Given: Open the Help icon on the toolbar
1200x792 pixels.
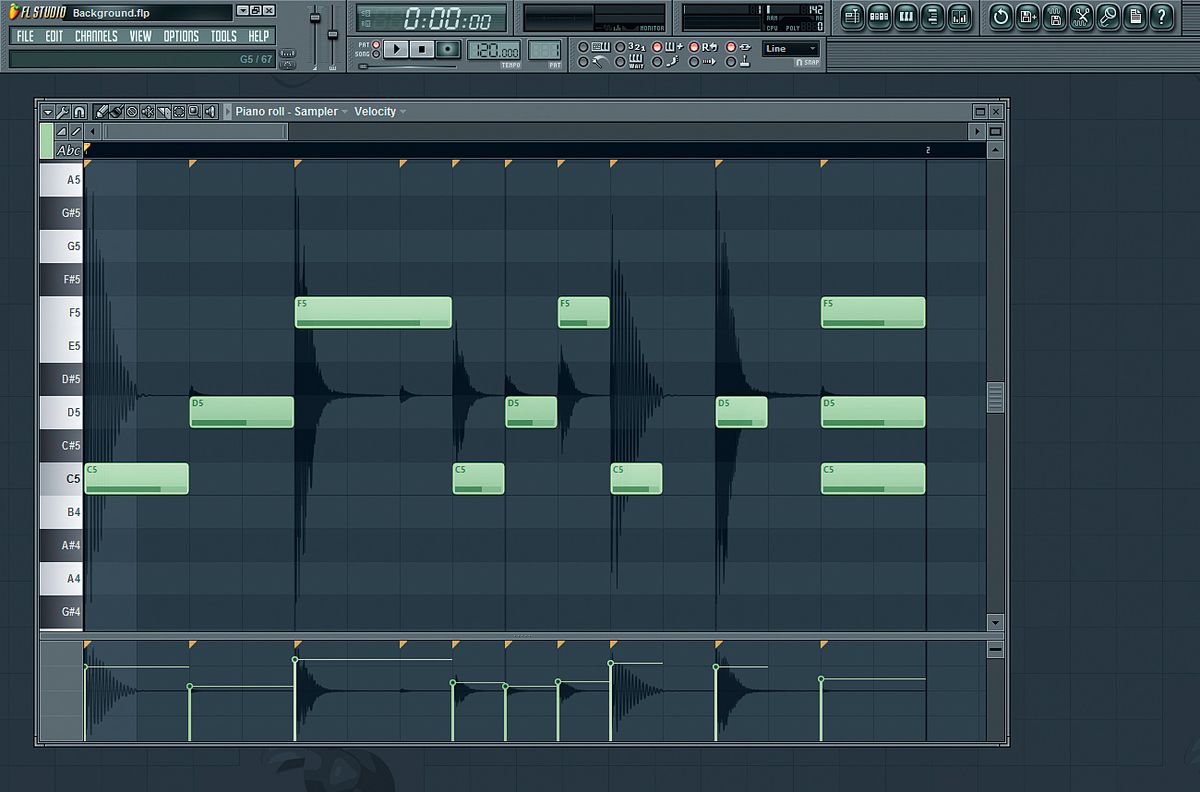Looking at the screenshot, I should [x=1162, y=16].
